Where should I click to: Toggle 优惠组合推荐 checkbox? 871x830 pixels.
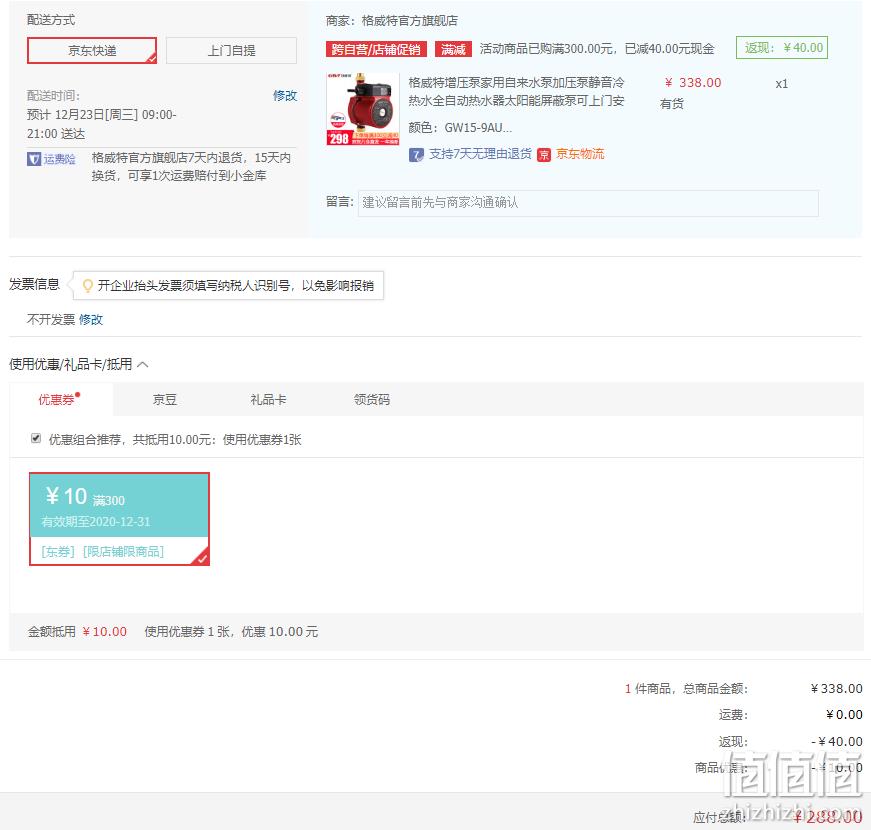pos(36,438)
